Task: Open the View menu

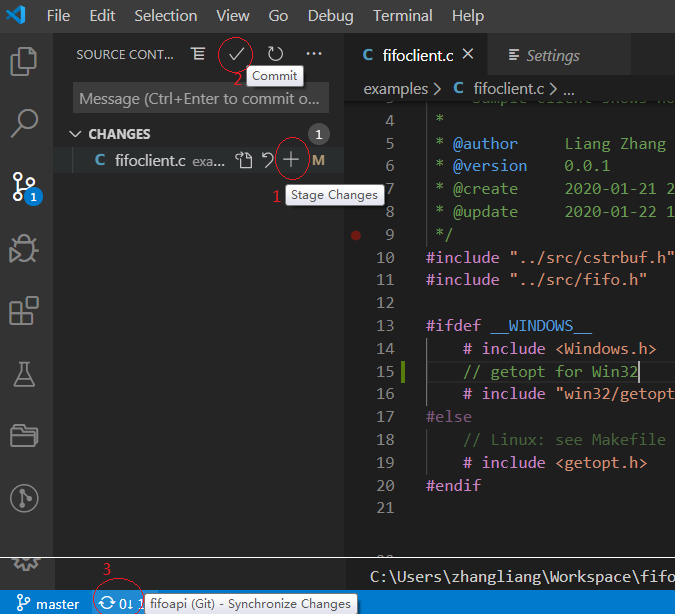Action: click(232, 16)
